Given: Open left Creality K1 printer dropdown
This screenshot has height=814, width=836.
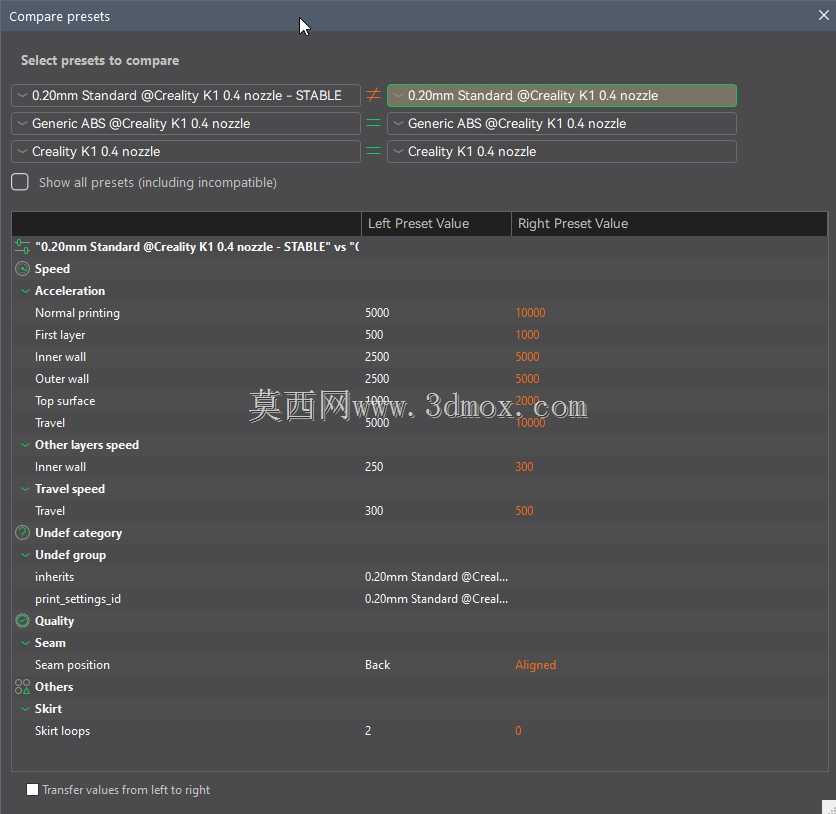Looking at the screenshot, I should pyautogui.click(x=186, y=151).
